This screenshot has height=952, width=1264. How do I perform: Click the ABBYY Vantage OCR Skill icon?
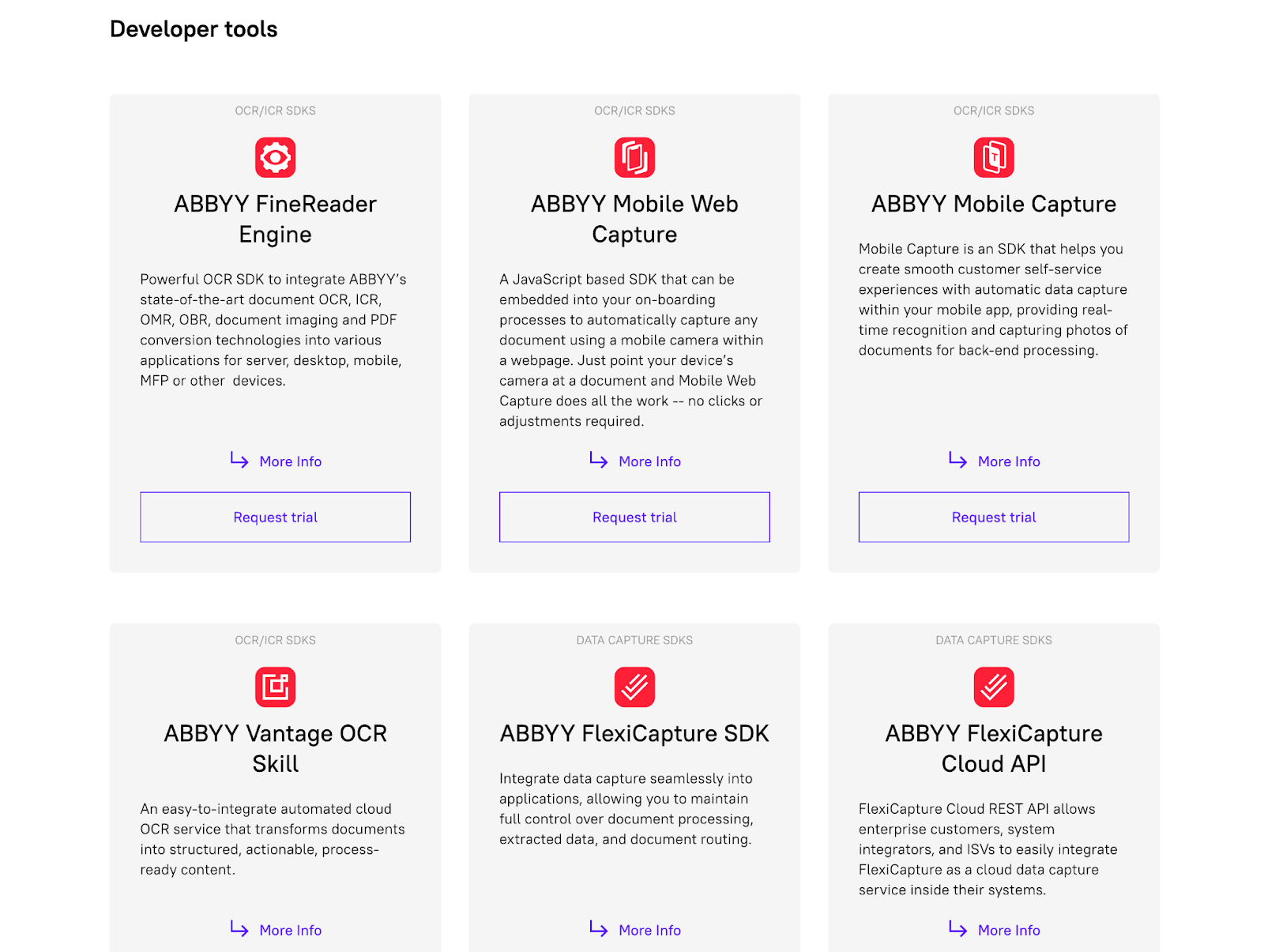(275, 687)
